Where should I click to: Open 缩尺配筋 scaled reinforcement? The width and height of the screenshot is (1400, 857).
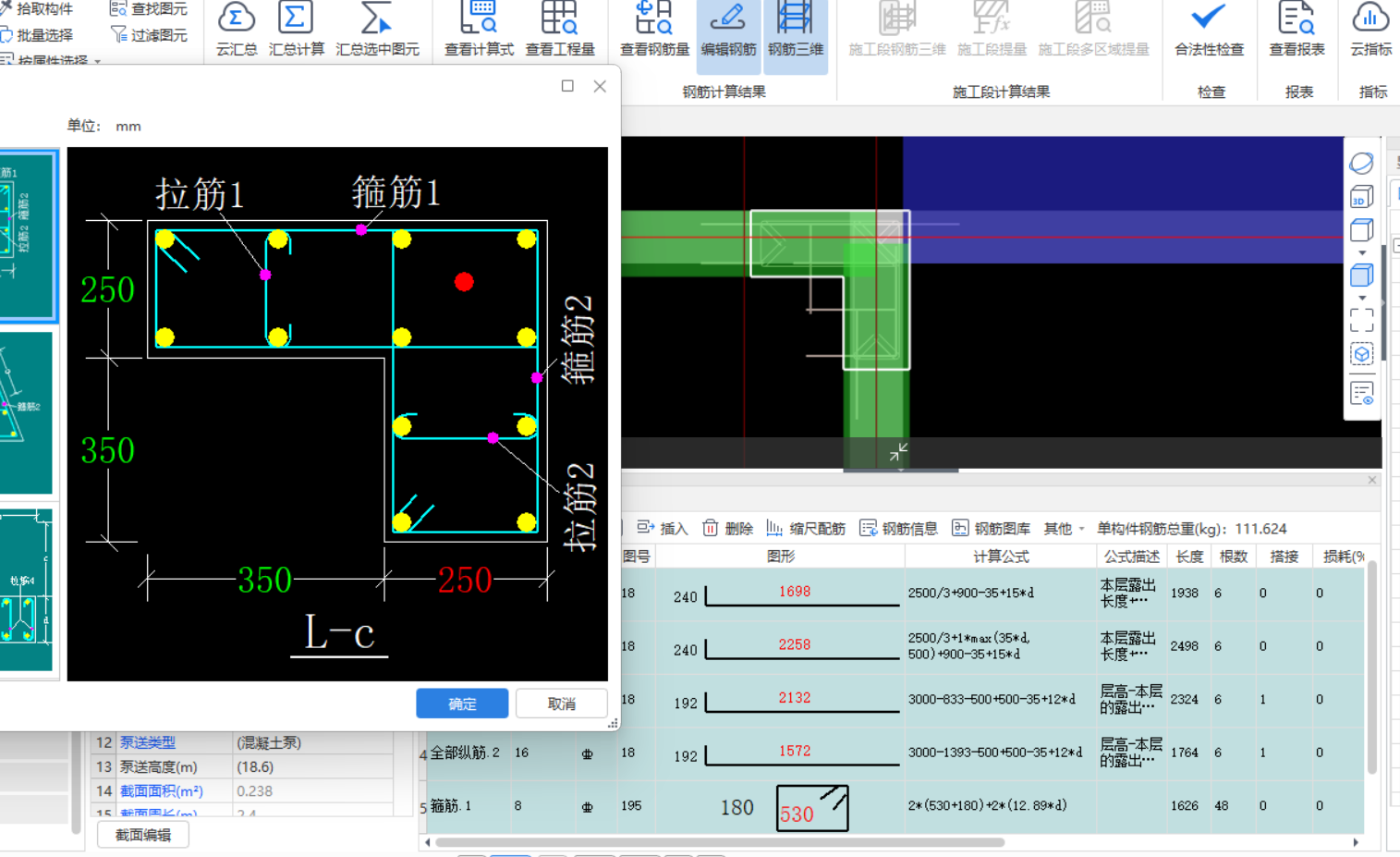point(806,528)
